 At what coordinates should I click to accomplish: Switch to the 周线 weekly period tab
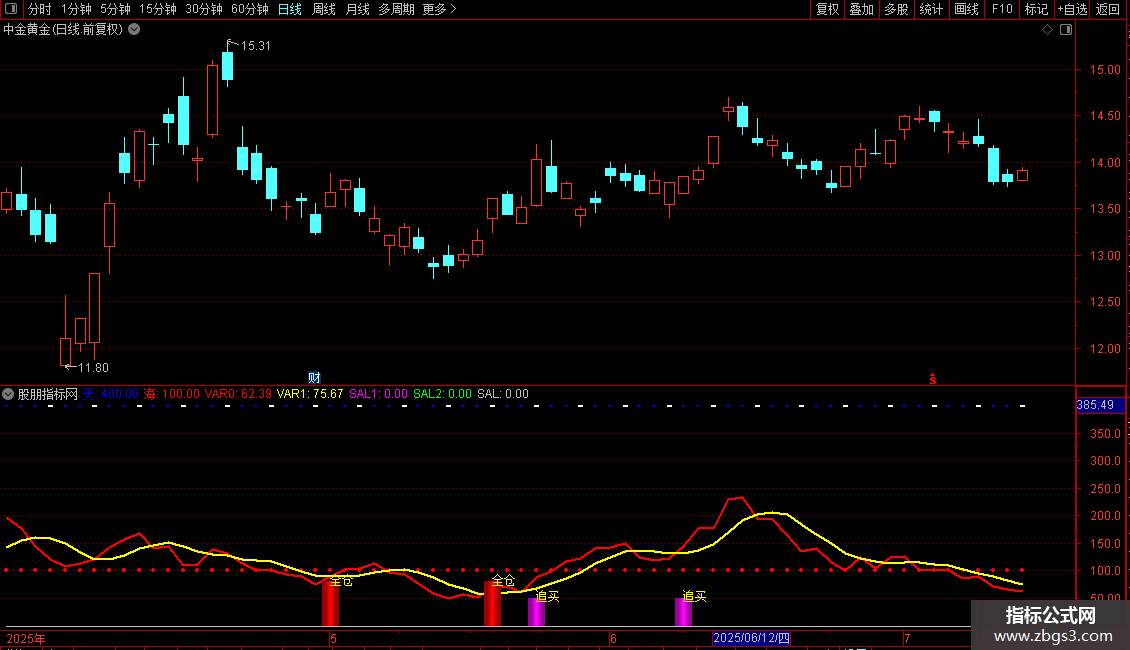coord(324,9)
